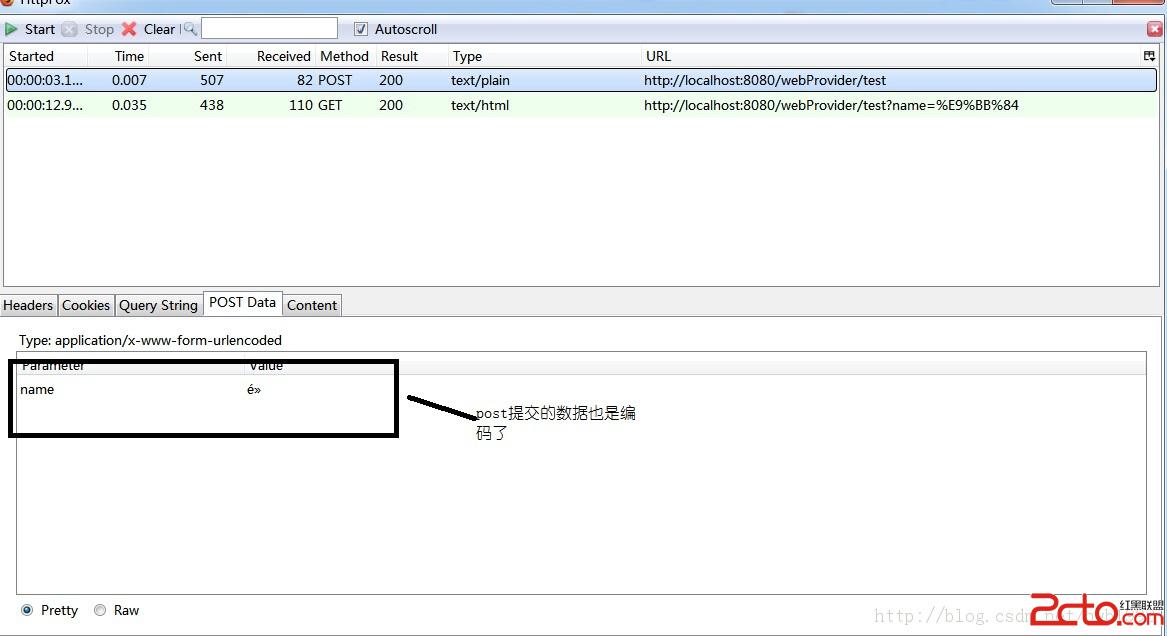Select the Raw radio button

pos(100,610)
